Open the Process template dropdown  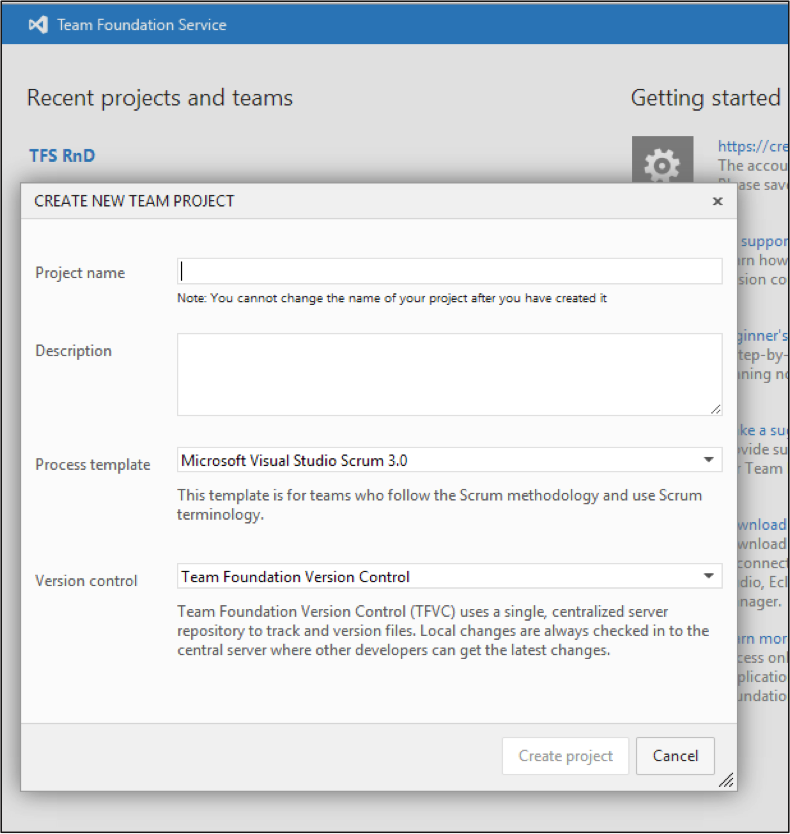(x=450, y=460)
